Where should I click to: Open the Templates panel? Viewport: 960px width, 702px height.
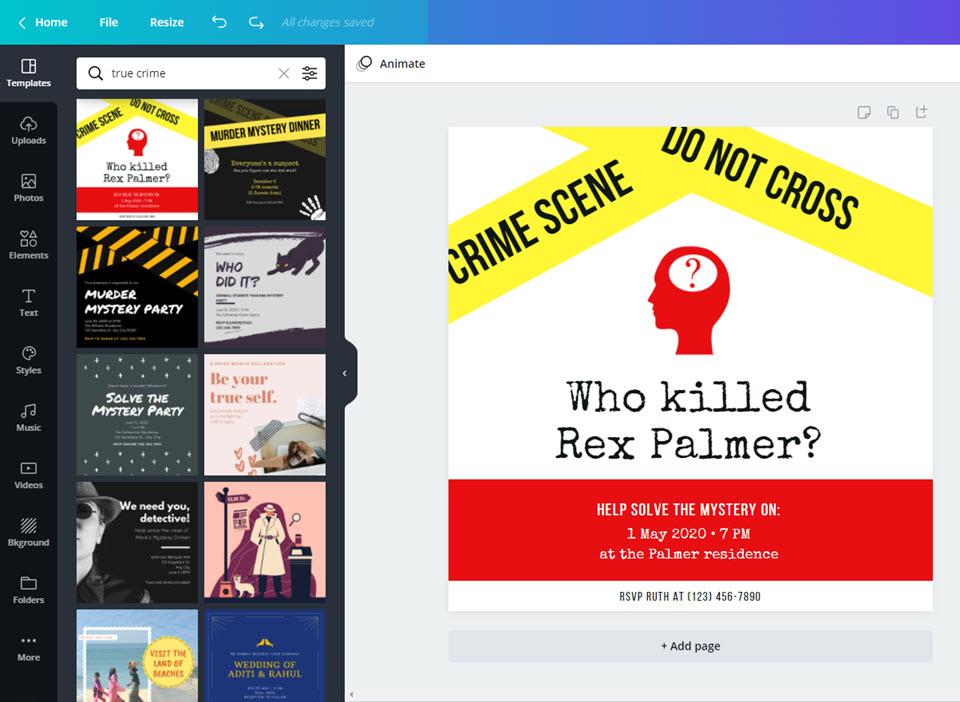(29, 73)
